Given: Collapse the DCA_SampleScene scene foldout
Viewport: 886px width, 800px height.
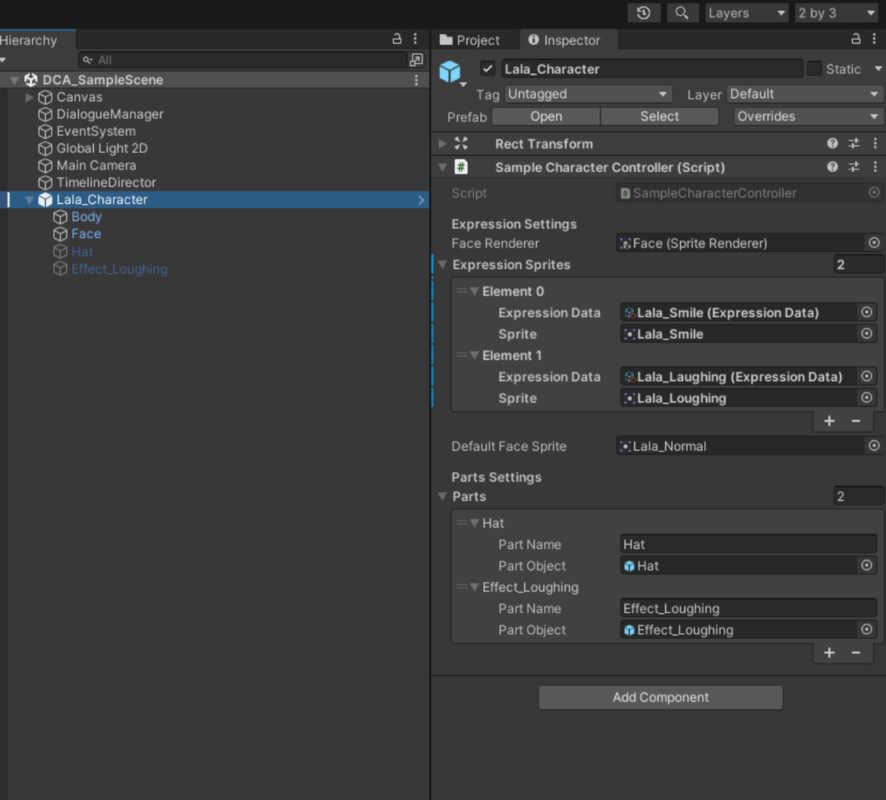Looking at the screenshot, I should [14, 80].
